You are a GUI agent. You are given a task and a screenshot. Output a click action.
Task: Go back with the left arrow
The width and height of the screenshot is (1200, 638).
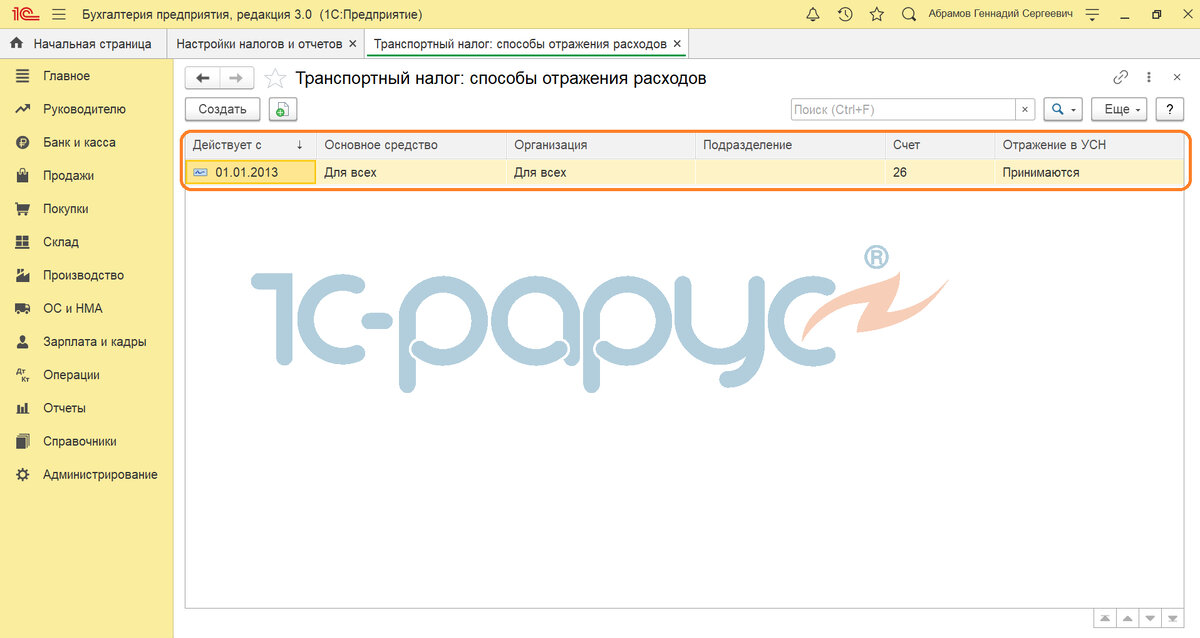[203, 78]
